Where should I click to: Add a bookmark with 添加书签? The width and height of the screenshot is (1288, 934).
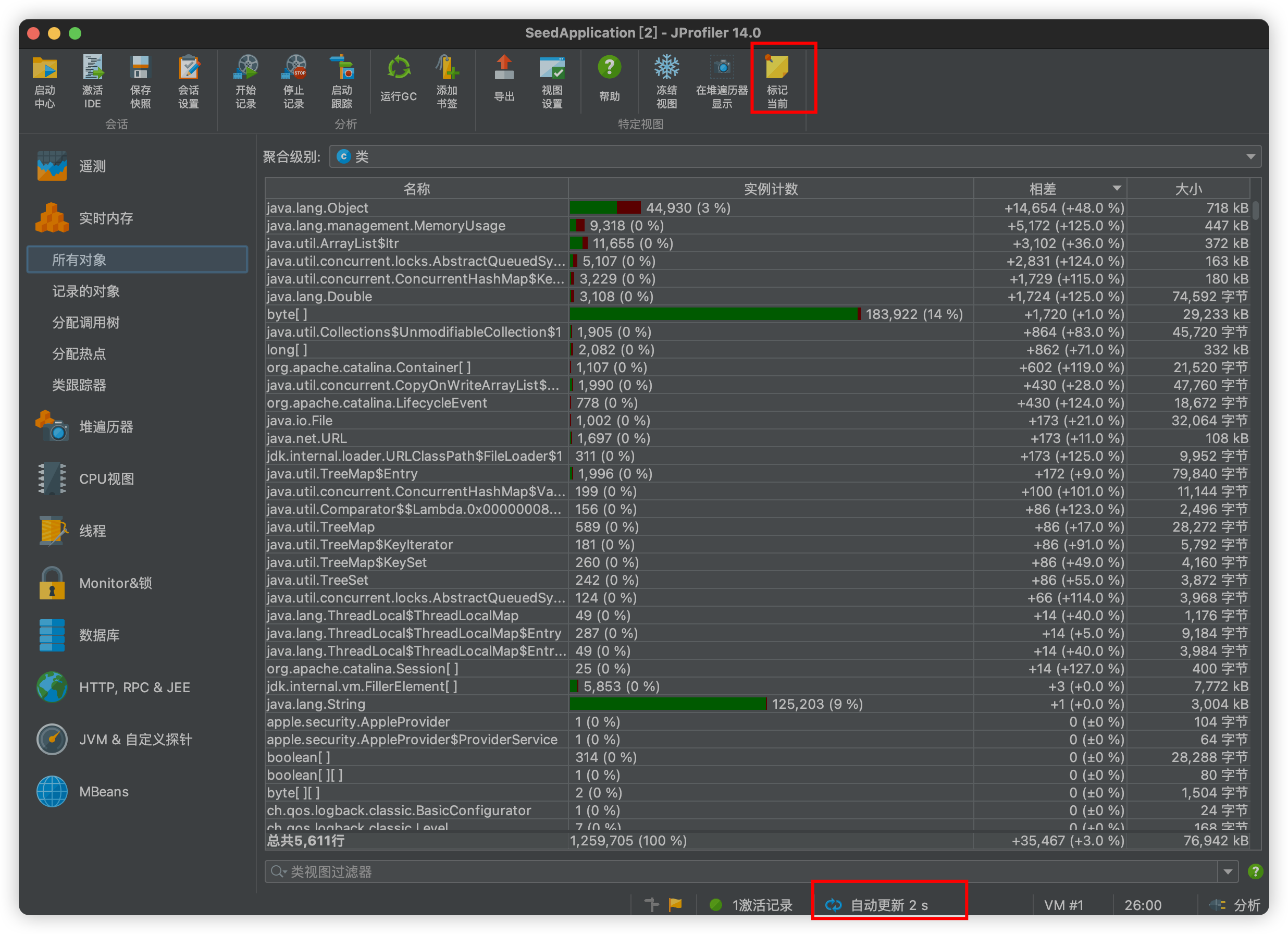coord(447,81)
